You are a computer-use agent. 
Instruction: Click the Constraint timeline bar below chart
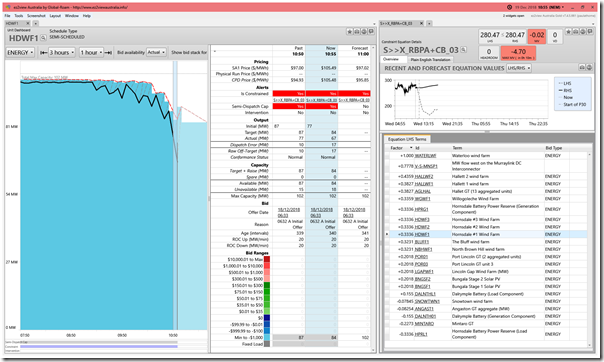tap(99, 347)
